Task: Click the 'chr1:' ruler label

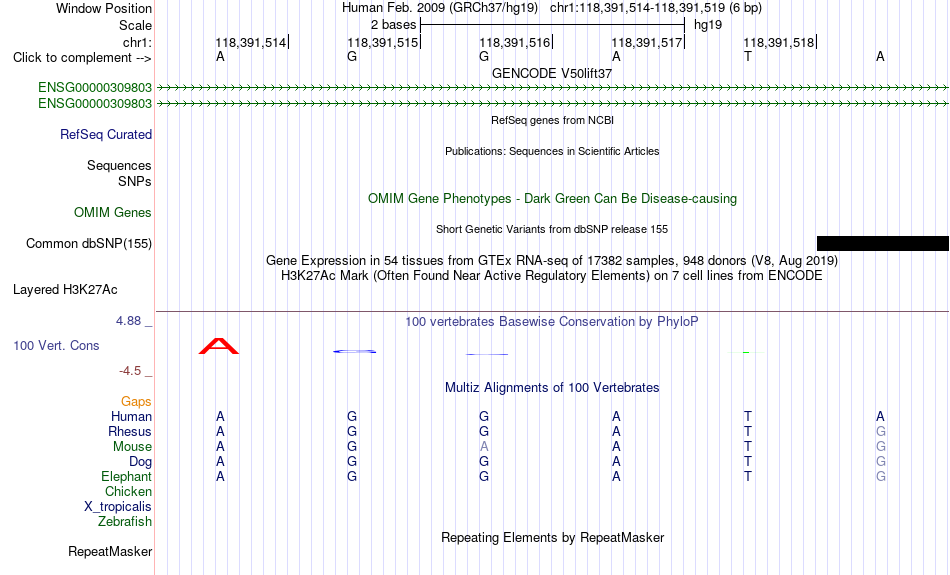Action: (x=137, y=42)
